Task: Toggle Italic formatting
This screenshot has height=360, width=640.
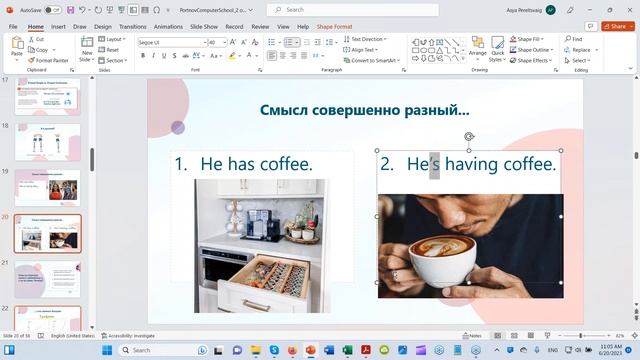Action: pos(153,56)
